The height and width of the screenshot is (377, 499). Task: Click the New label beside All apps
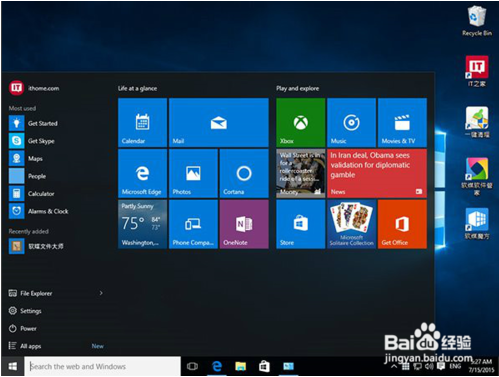coord(98,346)
